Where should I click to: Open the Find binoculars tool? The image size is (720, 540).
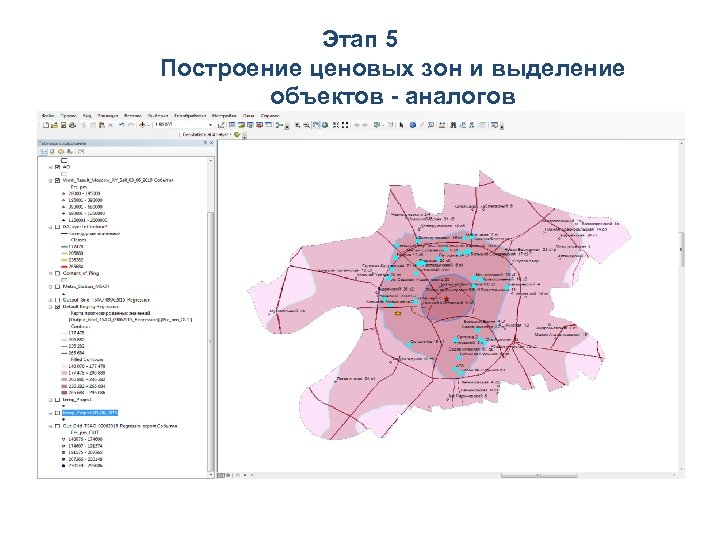[453, 125]
